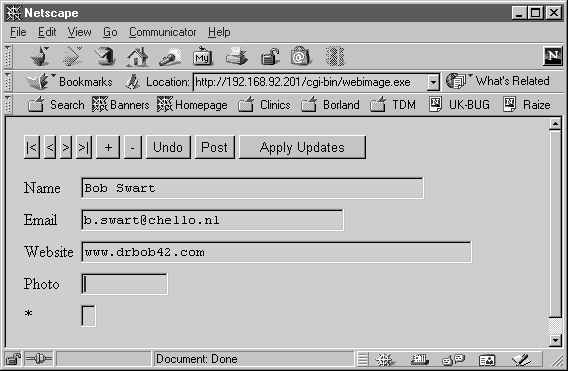The width and height of the screenshot is (568, 371).
Task: Open the TDM bookmark folder
Action: pyautogui.click(x=393, y=105)
